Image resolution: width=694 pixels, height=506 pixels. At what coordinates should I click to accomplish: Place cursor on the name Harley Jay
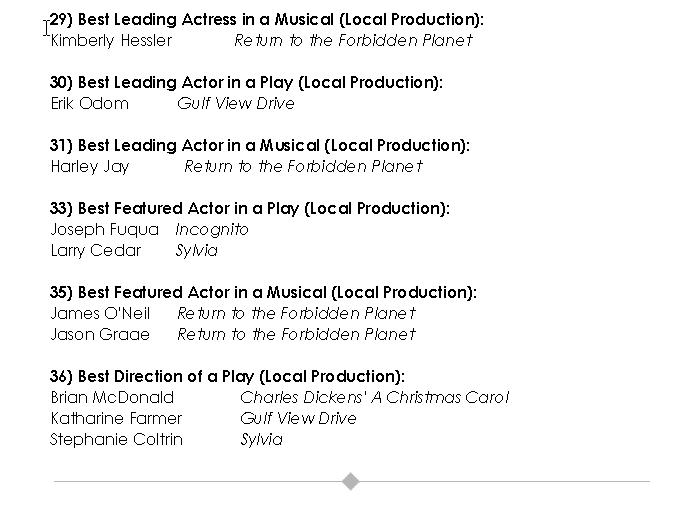coord(90,166)
